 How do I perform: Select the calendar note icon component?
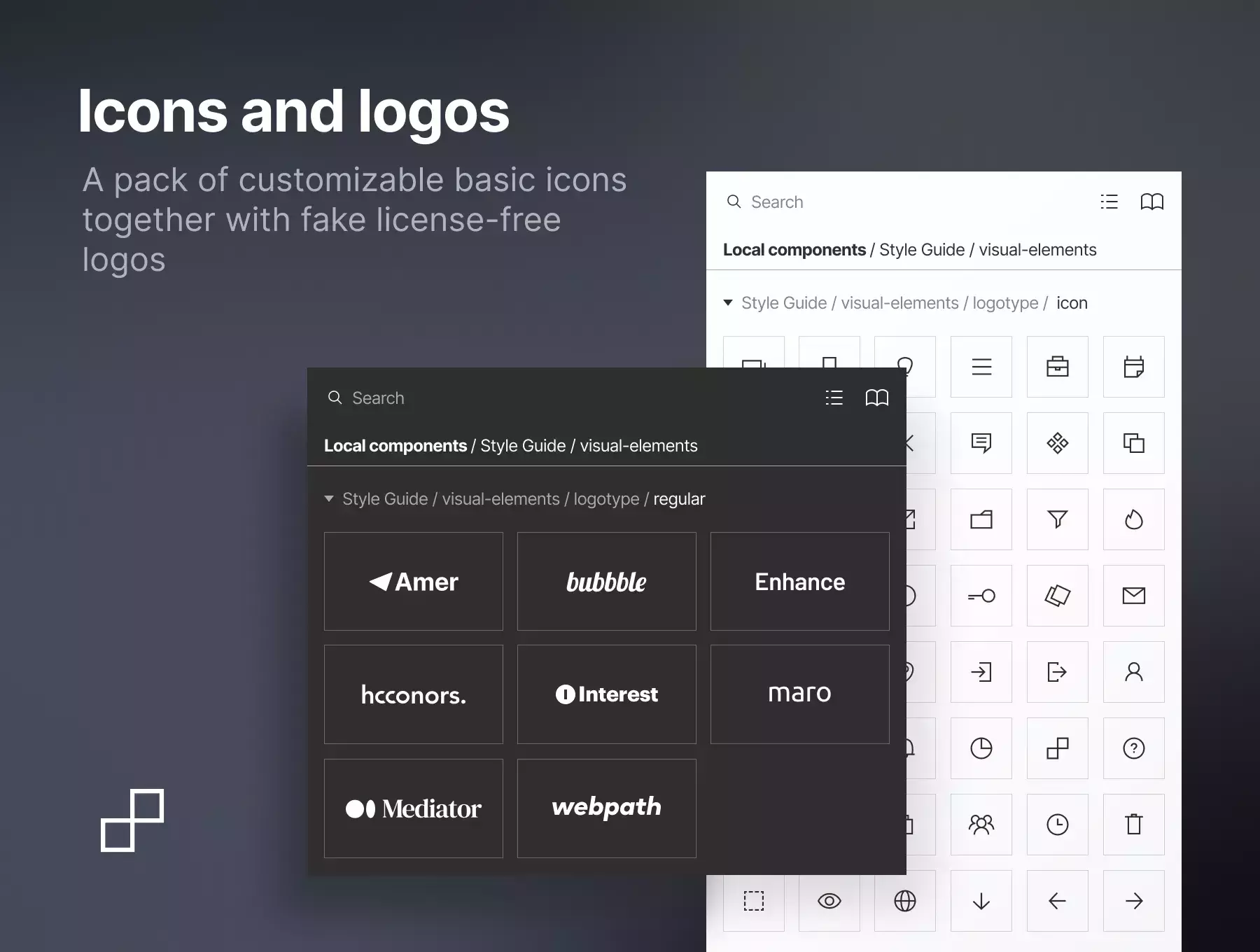[1134, 367]
